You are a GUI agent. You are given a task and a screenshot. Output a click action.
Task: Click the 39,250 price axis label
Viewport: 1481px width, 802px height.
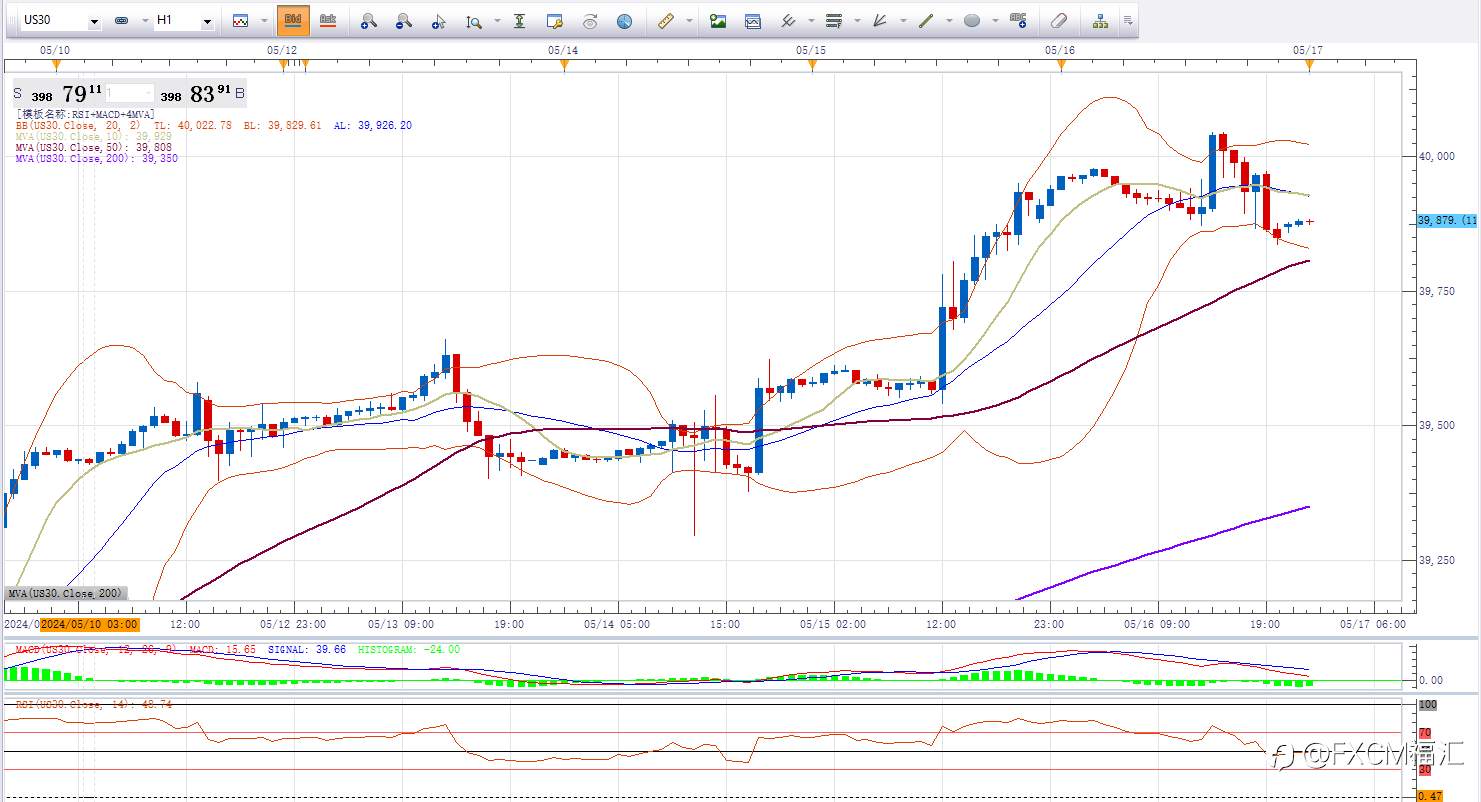point(1437,560)
